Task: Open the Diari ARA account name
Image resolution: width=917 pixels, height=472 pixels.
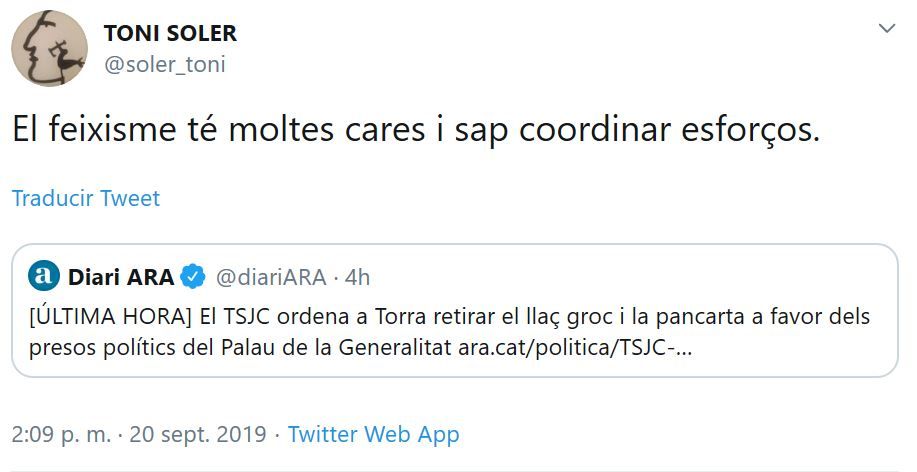Action: click(121, 276)
